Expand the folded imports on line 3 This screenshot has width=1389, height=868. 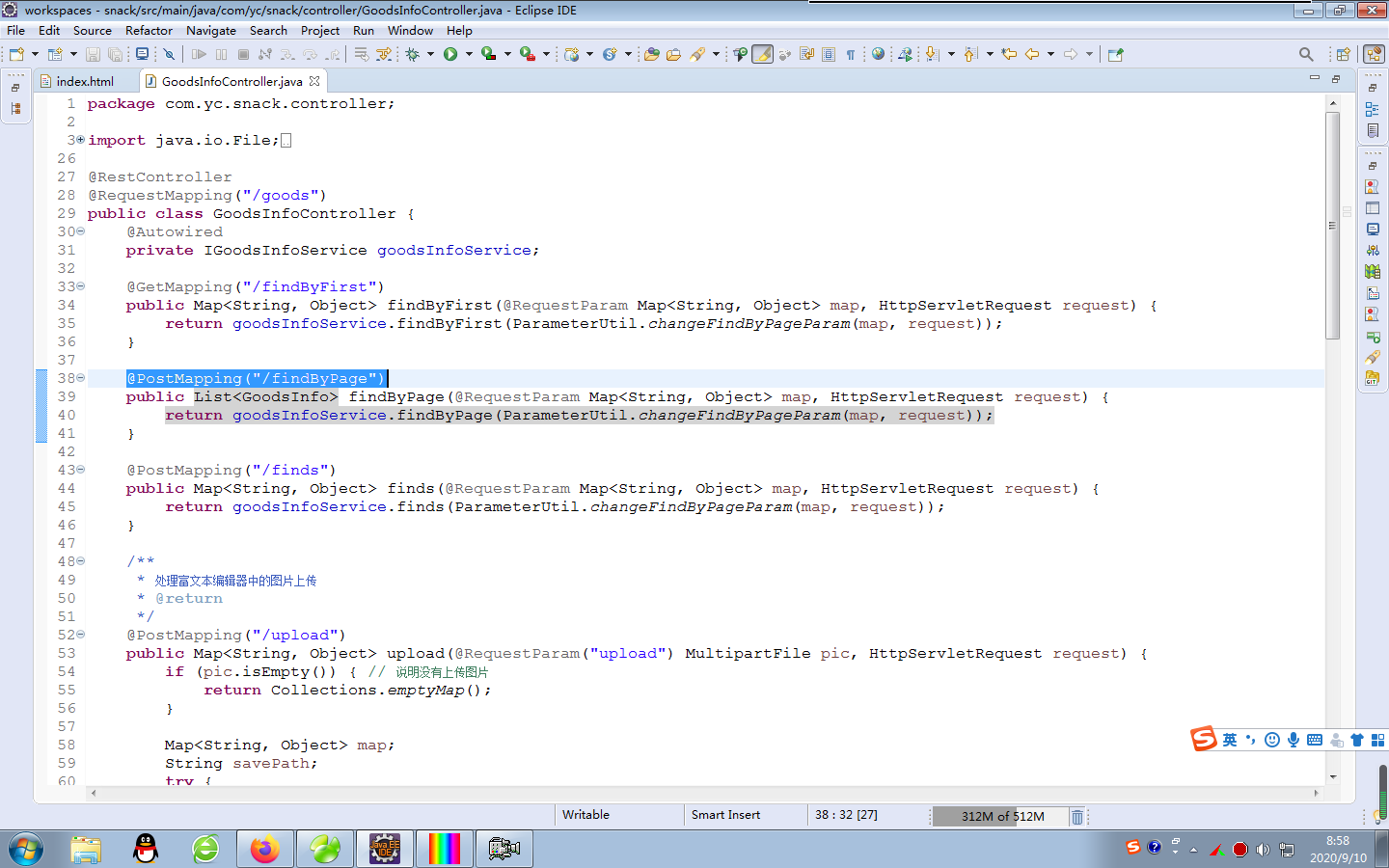click(81, 140)
